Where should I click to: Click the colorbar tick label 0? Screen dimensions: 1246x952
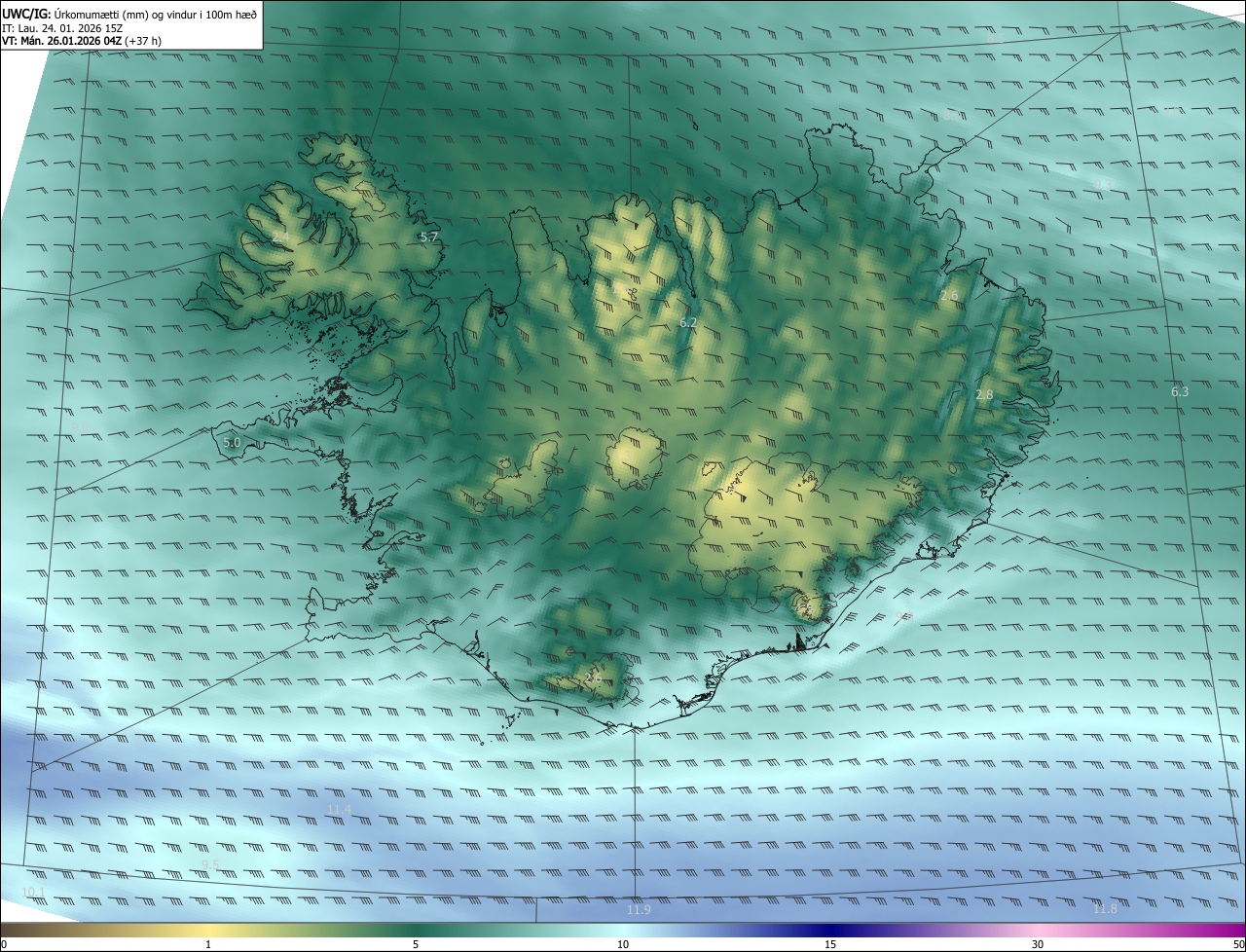pyautogui.click(x=4, y=945)
